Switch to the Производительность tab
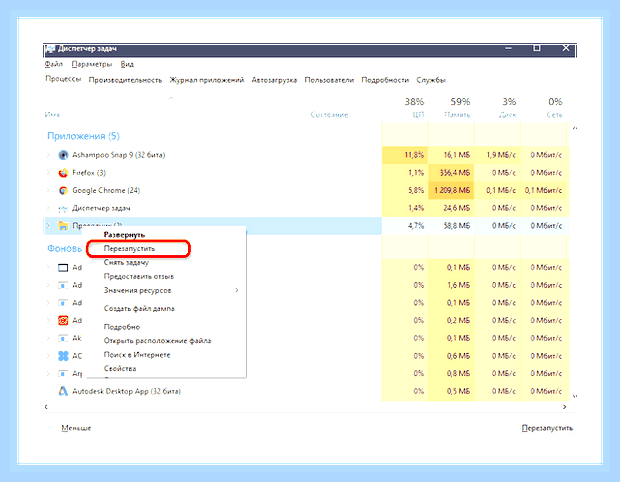Image resolution: width=620 pixels, height=482 pixels. 125,80
